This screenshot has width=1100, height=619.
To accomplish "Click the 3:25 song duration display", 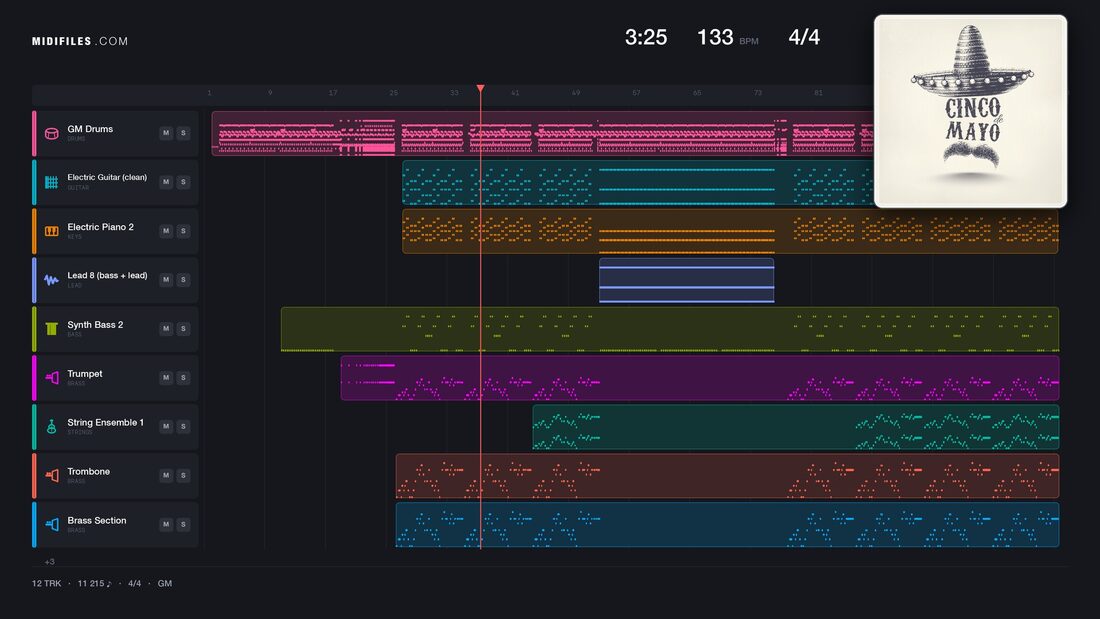I will pyautogui.click(x=646, y=37).
